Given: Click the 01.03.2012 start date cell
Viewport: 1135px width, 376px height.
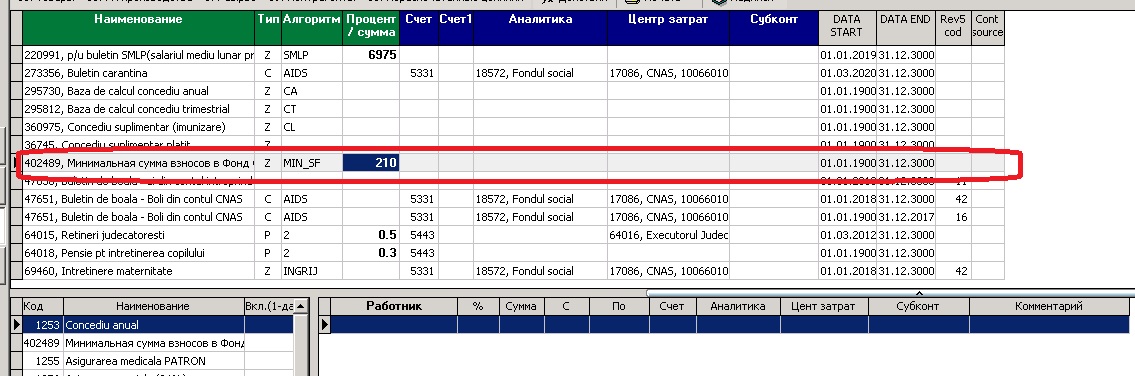Looking at the screenshot, I should click(848, 235).
